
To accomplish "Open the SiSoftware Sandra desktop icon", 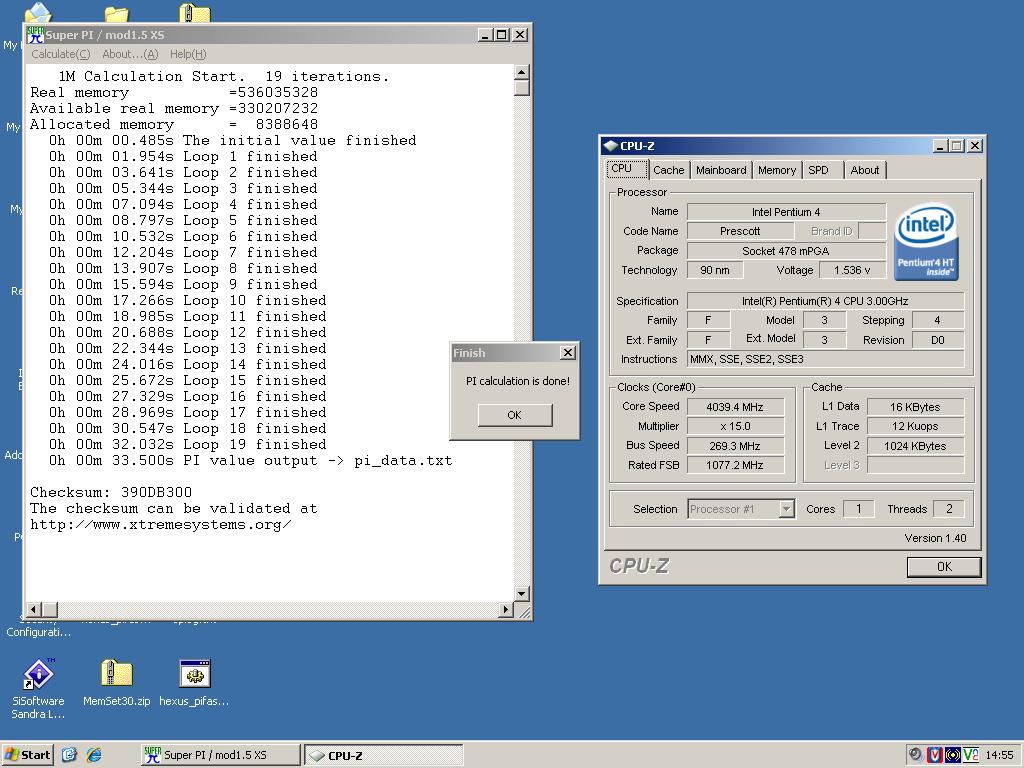I will click(x=38, y=673).
